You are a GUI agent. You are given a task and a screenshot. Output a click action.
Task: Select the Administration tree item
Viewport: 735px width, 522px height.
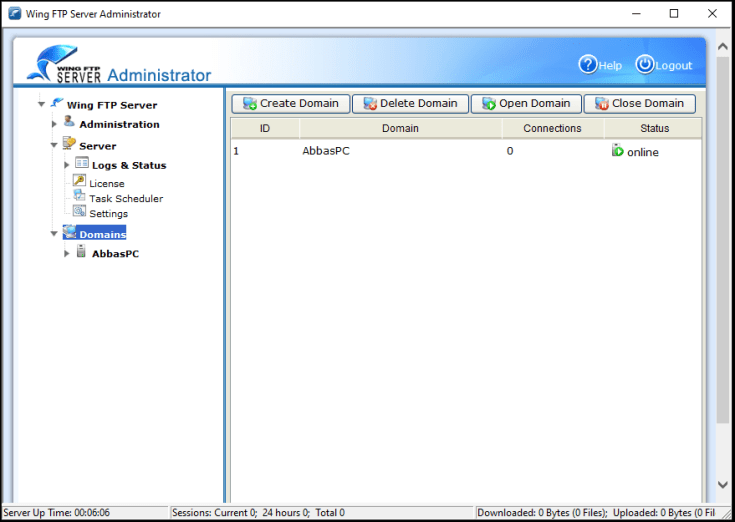(x=120, y=124)
